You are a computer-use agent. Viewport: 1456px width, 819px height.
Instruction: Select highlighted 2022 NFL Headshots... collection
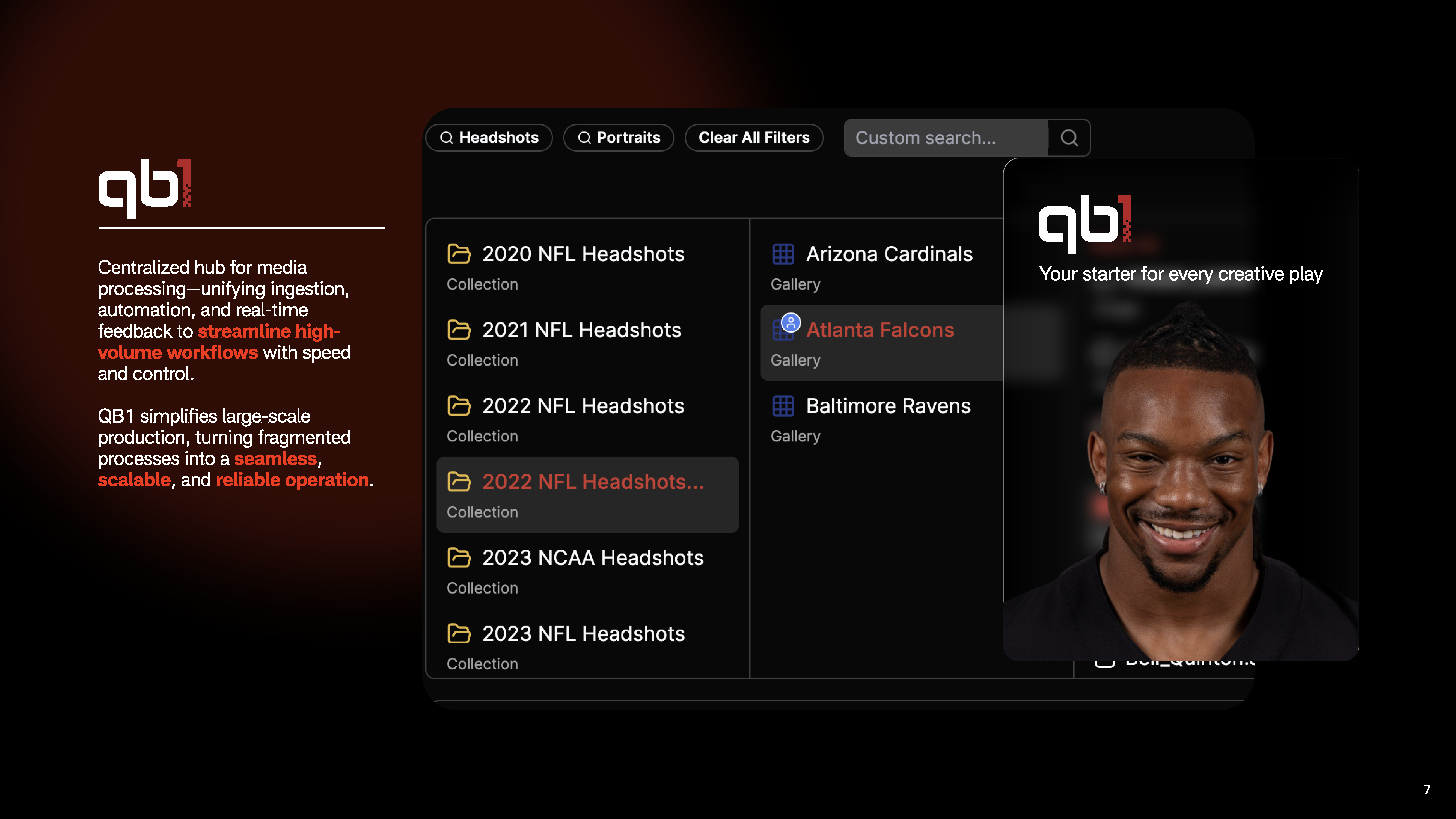click(x=592, y=482)
